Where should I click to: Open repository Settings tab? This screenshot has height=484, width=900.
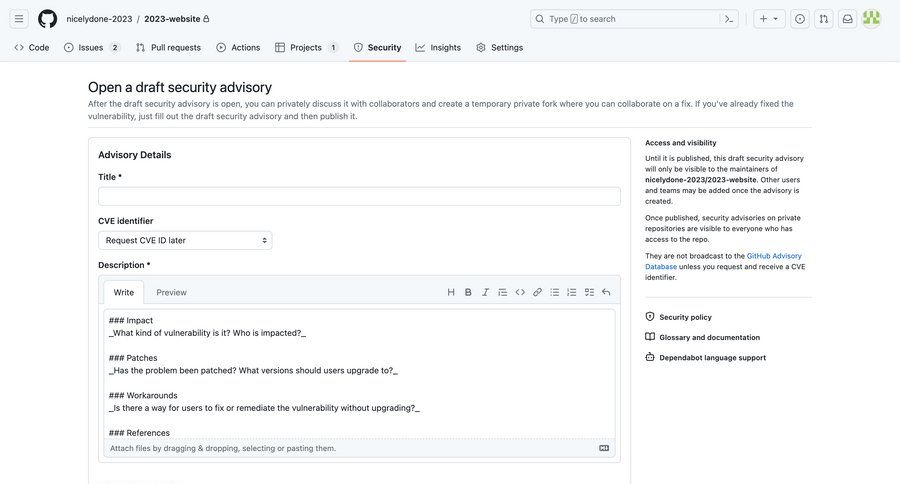click(x=499, y=48)
